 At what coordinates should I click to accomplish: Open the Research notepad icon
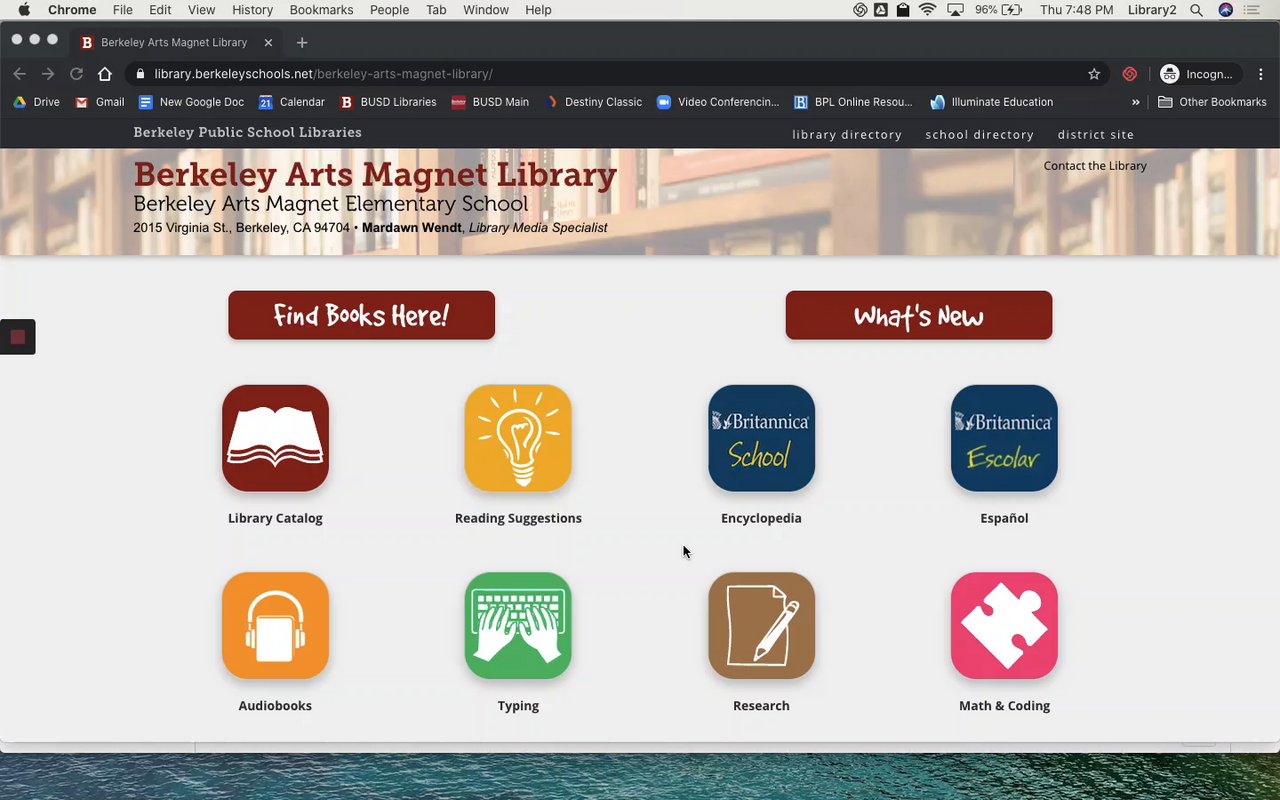pyautogui.click(x=761, y=625)
